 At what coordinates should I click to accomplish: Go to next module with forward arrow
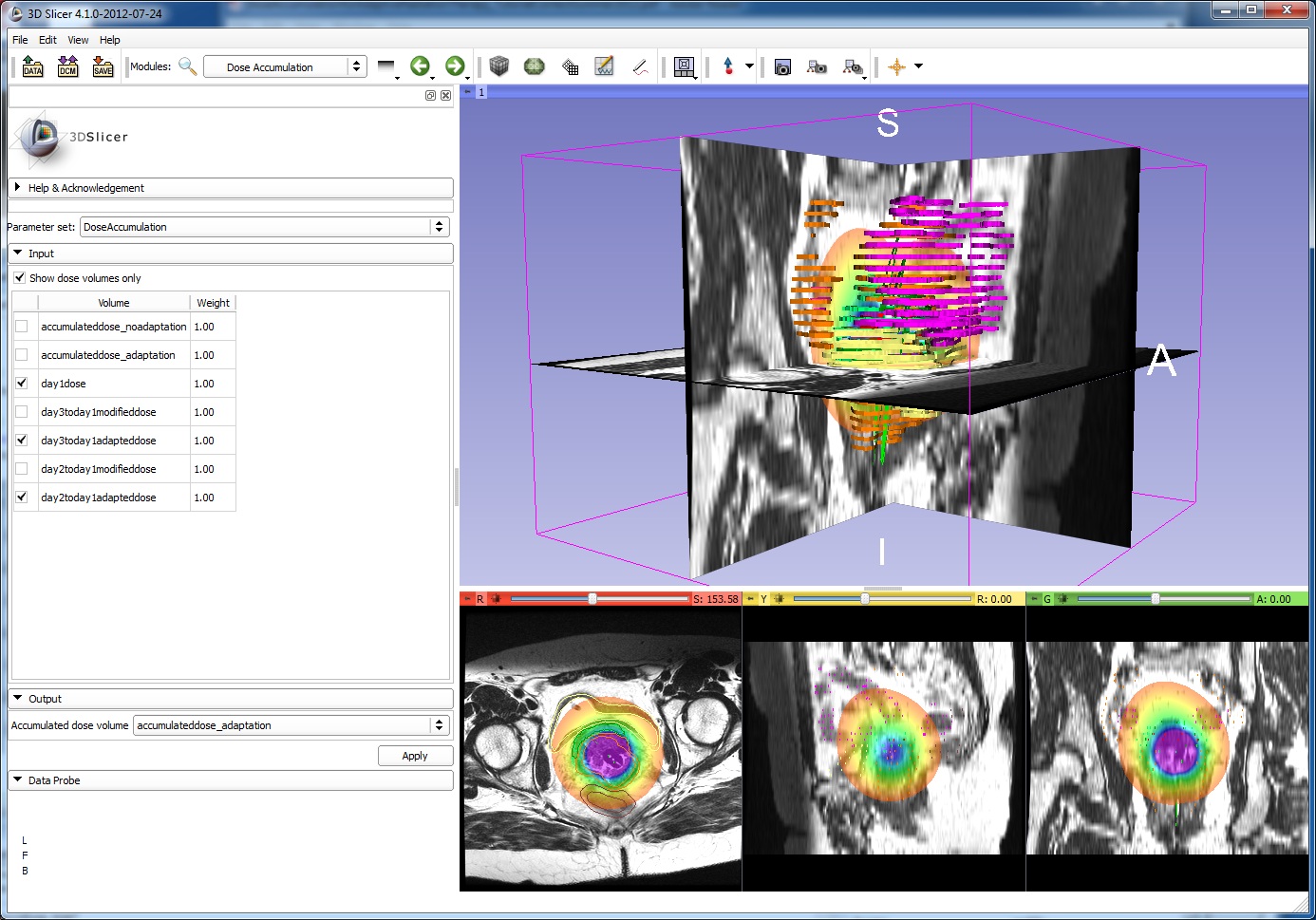tap(455, 66)
